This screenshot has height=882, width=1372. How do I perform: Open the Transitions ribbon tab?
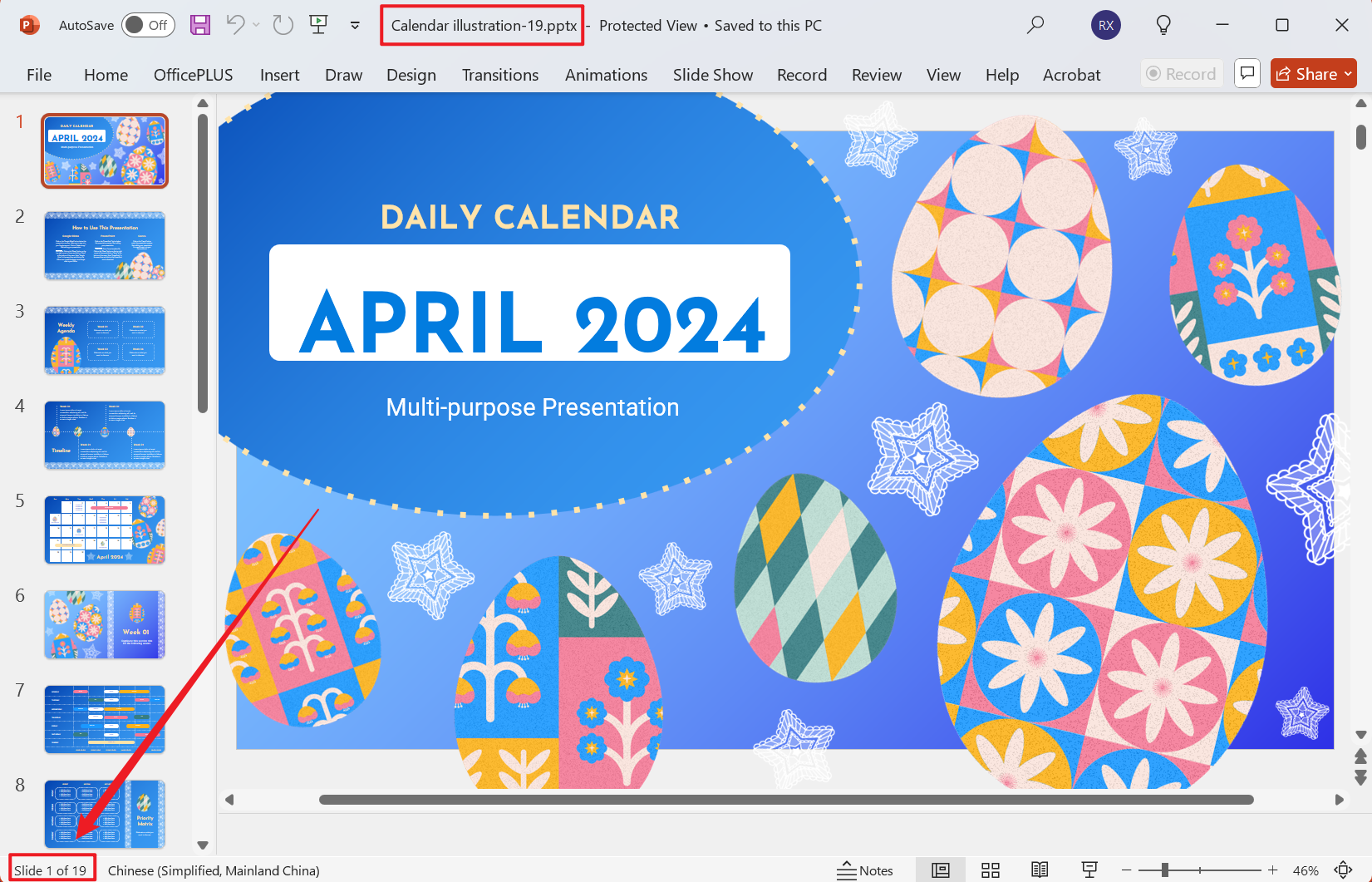[x=499, y=75]
